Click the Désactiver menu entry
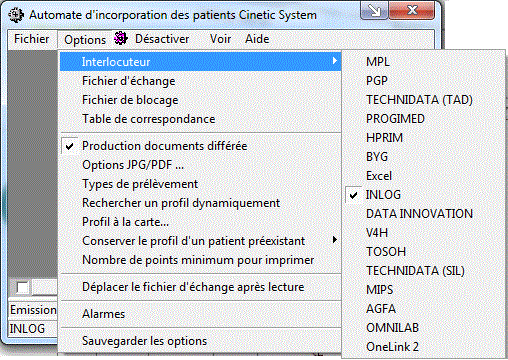508x360 pixels. (162, 39)
